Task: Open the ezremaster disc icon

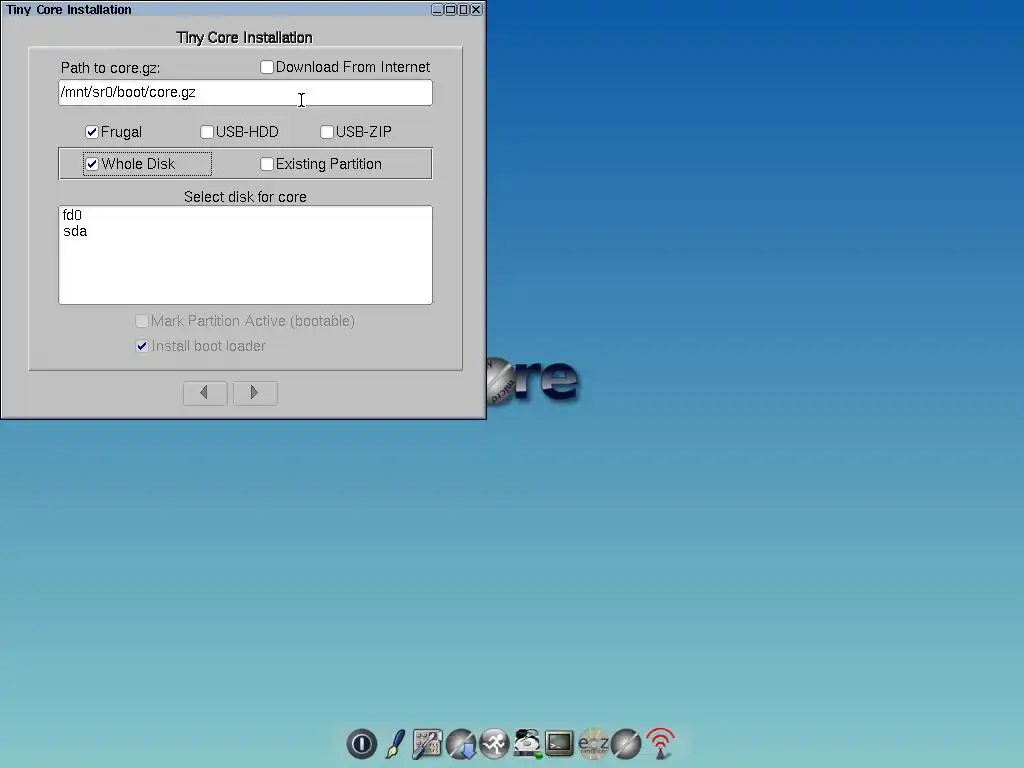Action: coord(593,744)
